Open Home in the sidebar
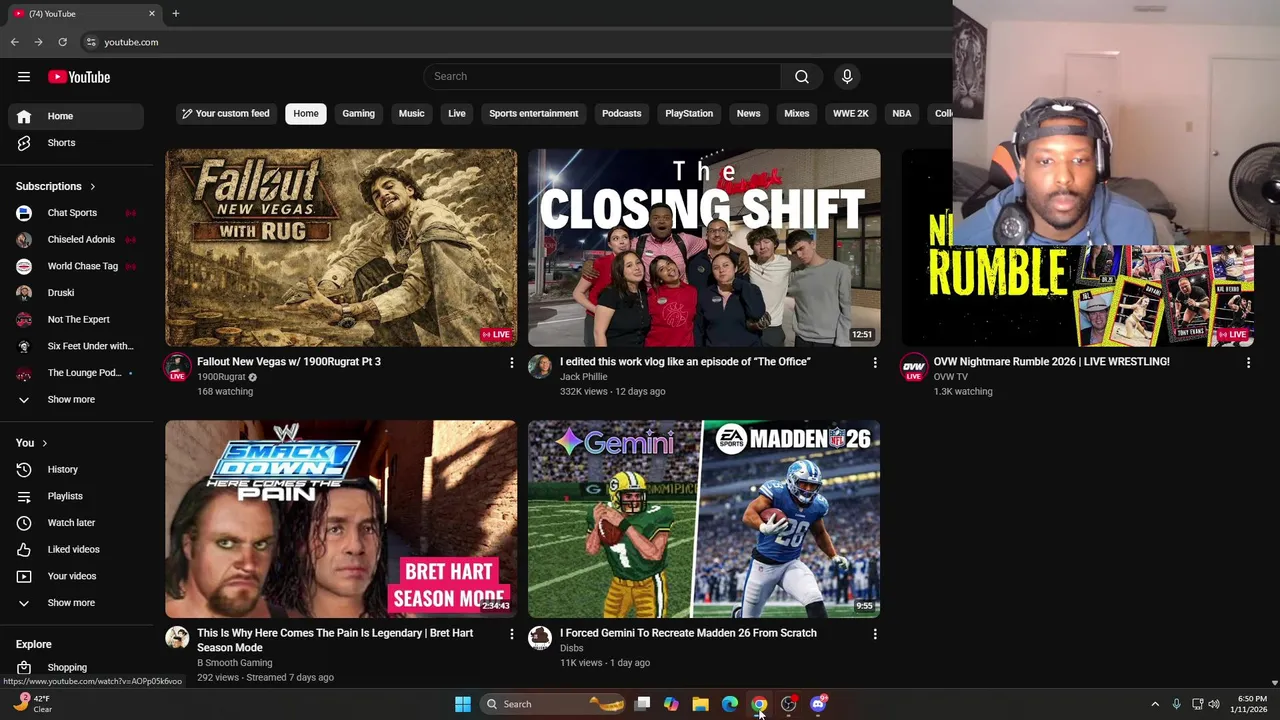 (x=76, y=116)
